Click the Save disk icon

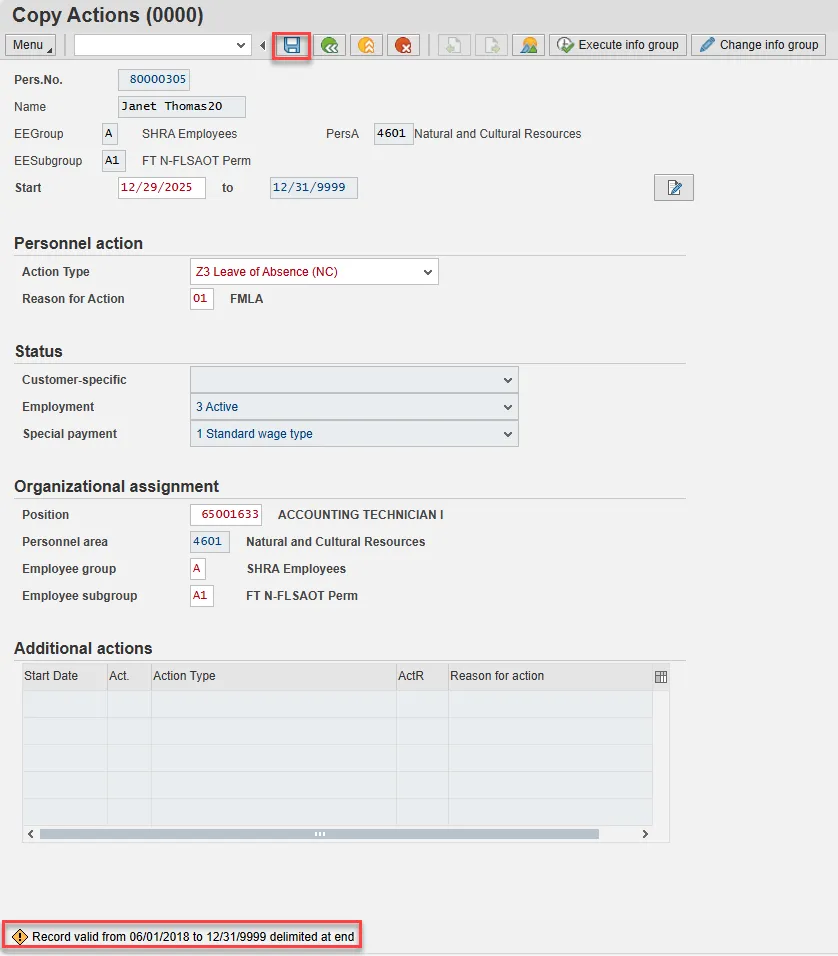click(x=292, y=45)
